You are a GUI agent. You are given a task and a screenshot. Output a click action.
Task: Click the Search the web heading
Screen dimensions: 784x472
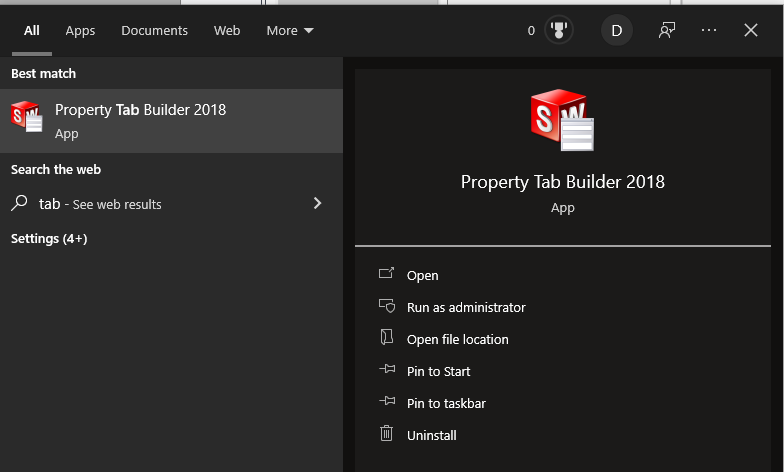coord(56,170)
